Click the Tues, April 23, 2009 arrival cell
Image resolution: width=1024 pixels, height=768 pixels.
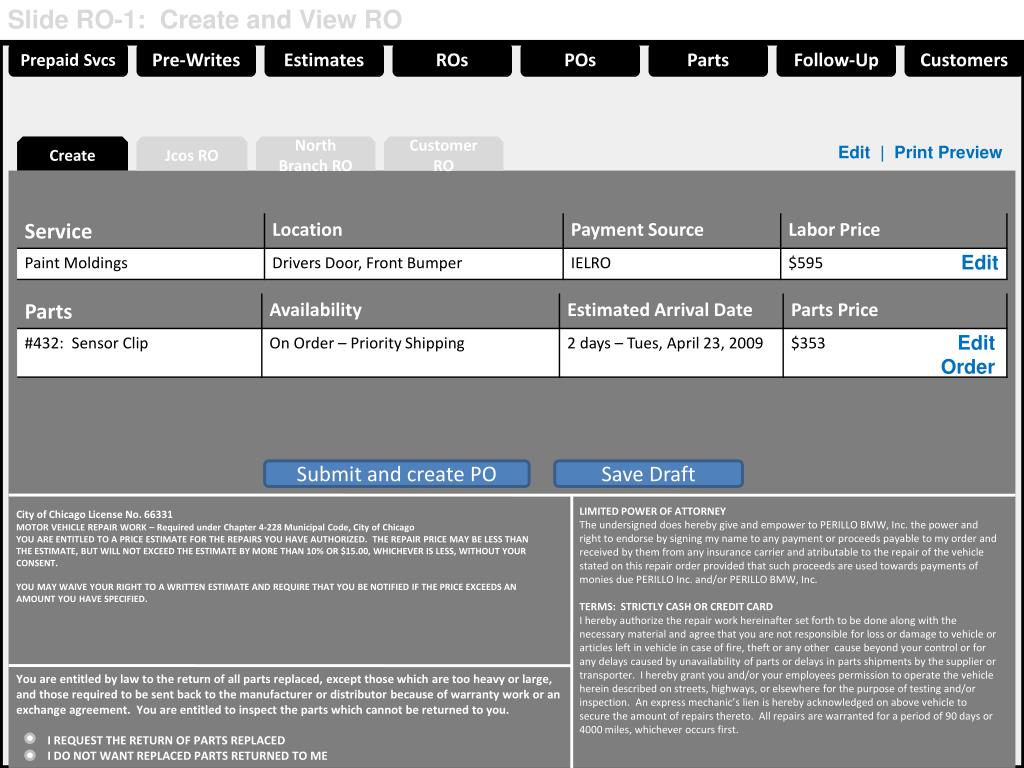pyautogui.click(x=671, y=353)
